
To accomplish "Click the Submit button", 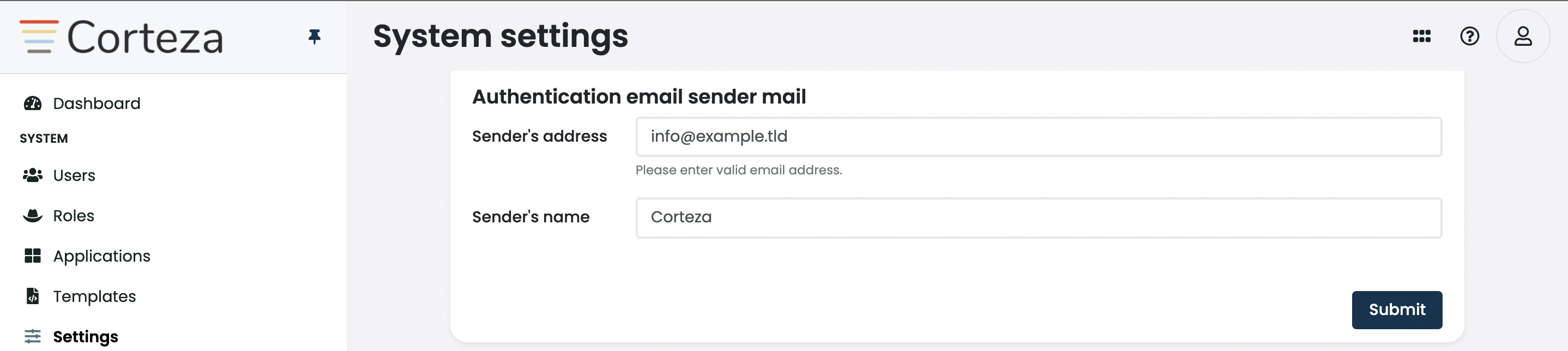I will [1397, 310].
